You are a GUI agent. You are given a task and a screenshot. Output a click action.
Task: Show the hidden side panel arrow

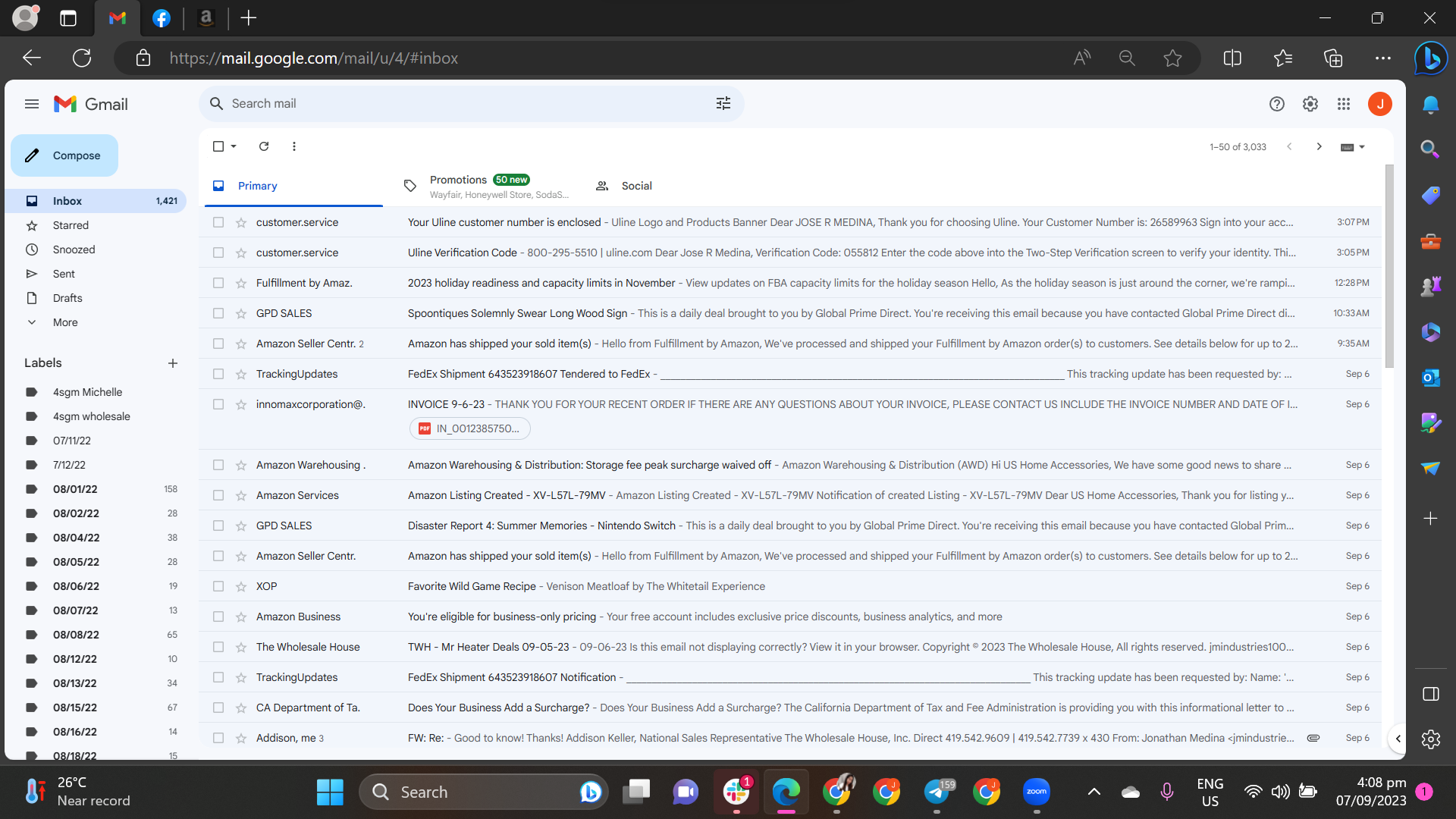click(x=1398, y=739)
